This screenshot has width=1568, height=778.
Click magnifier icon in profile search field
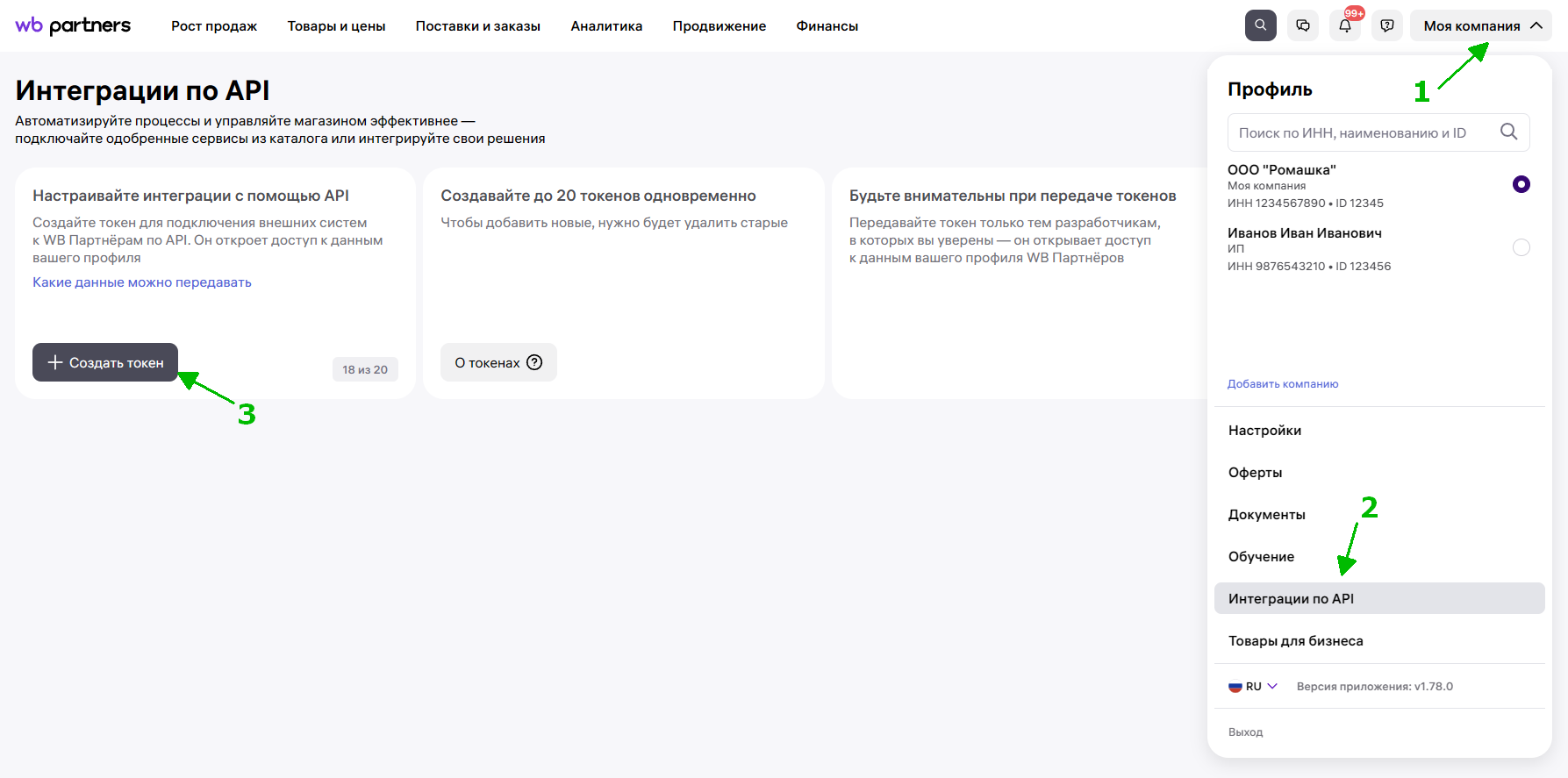coord(1508,132)
